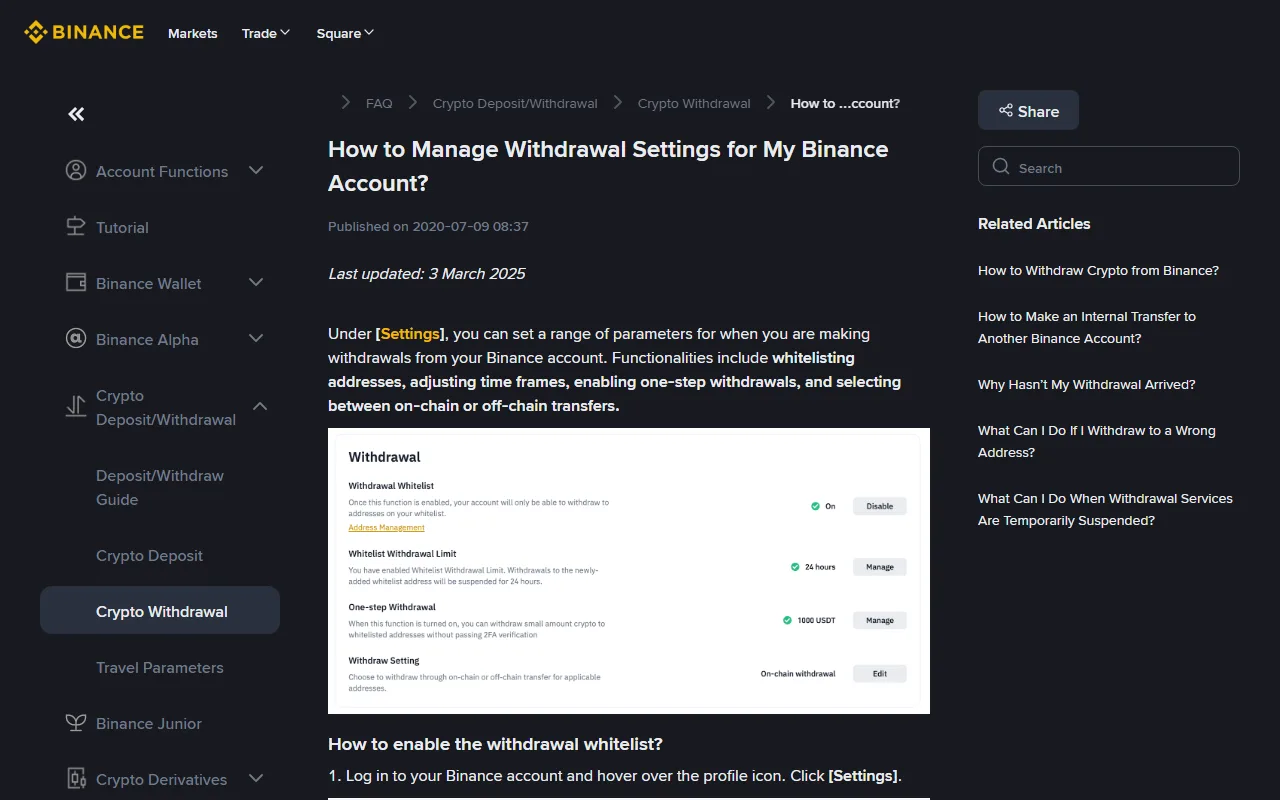This screenshot has height=800, width=1280.
Task: Click the article title heading
Action: 608,166
